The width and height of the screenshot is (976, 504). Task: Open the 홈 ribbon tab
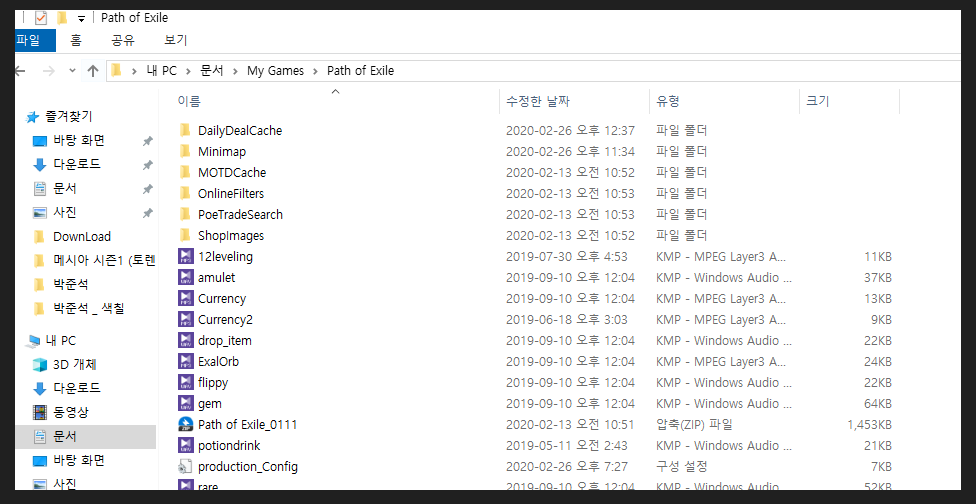point(76,40)
